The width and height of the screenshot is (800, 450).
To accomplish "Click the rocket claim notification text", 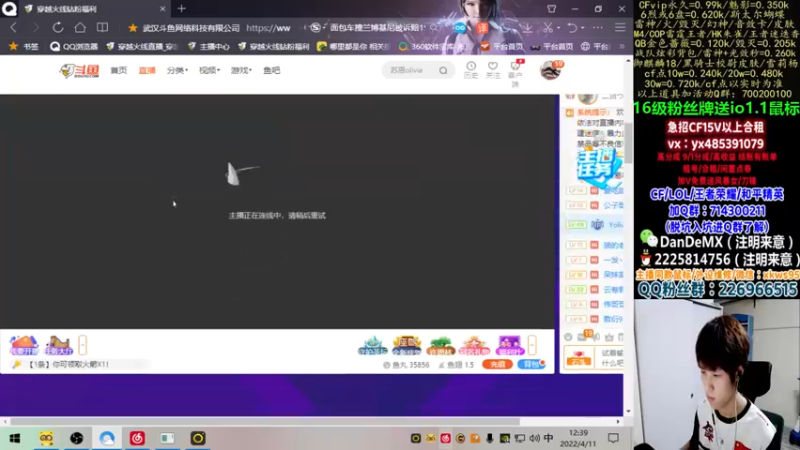I will [68, 364].
